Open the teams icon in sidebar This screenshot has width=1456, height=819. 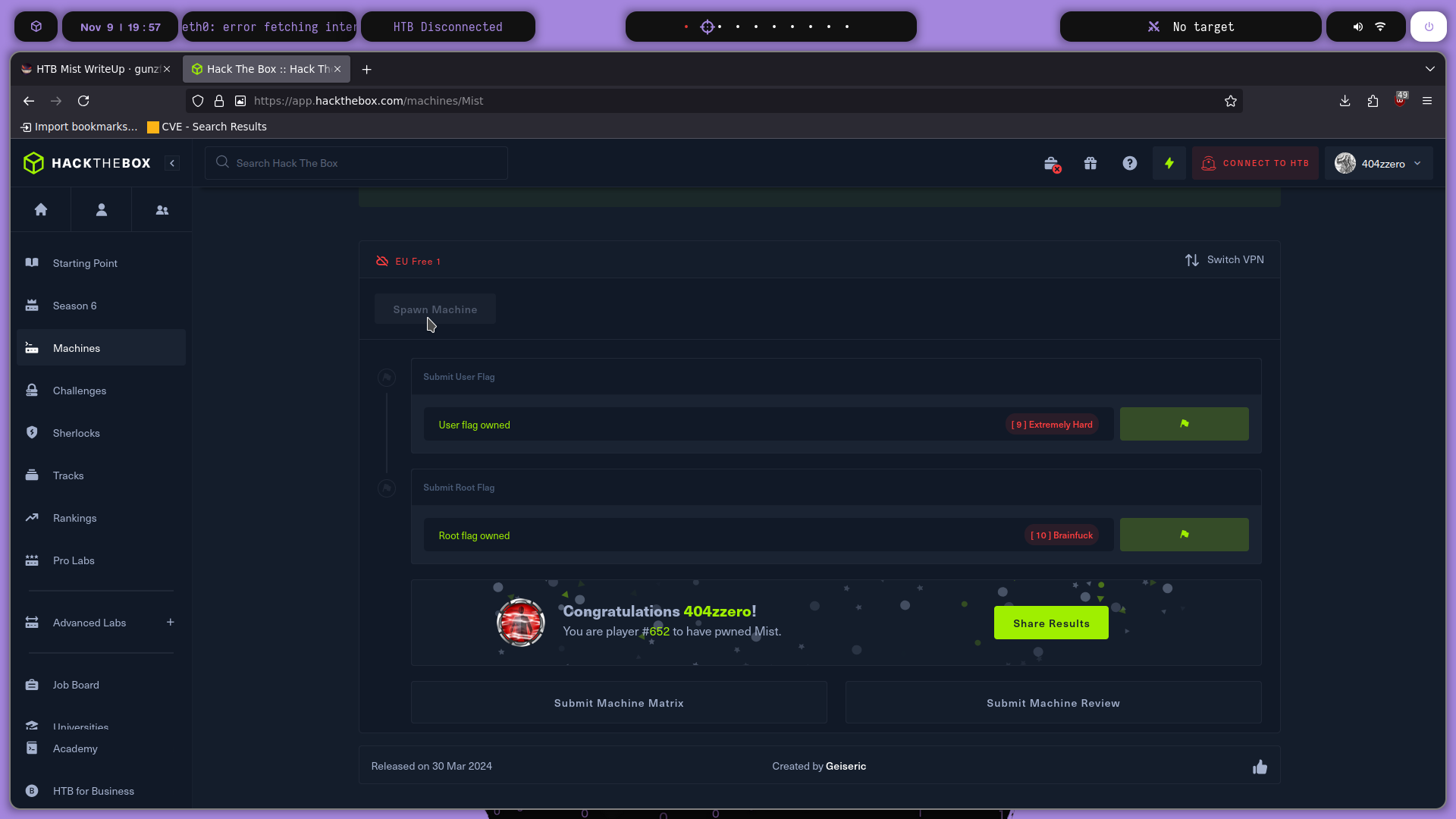(162, 210)
